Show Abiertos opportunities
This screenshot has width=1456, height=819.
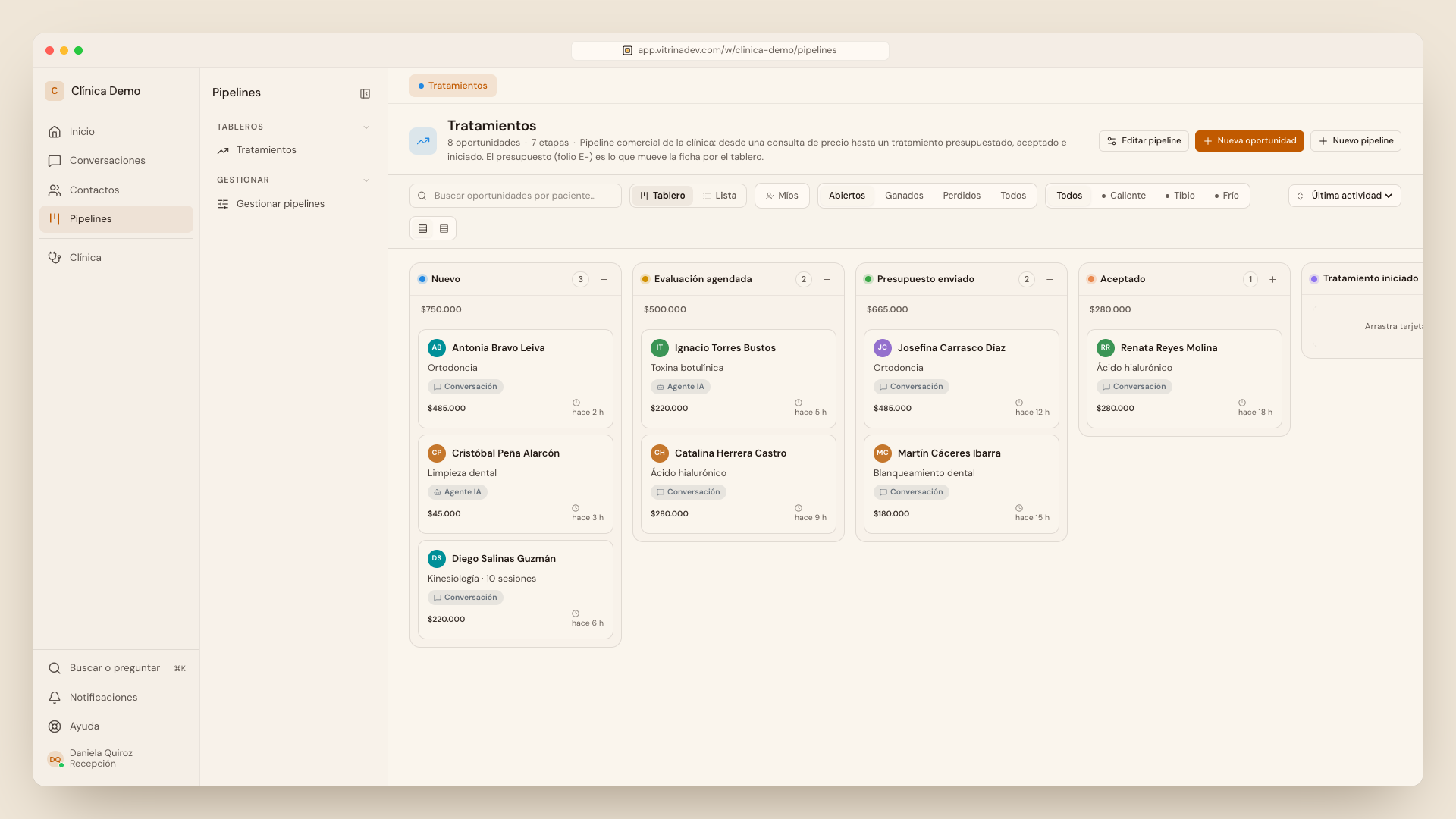point(846,196)
